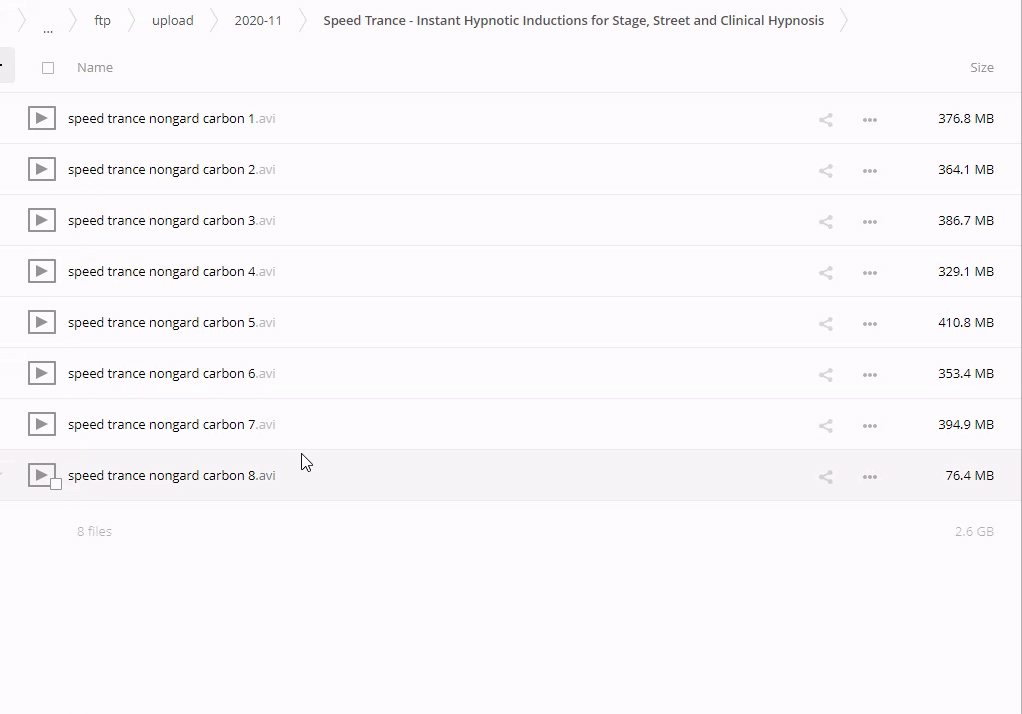Sort files by the Size column header

(x=981, y=68)
